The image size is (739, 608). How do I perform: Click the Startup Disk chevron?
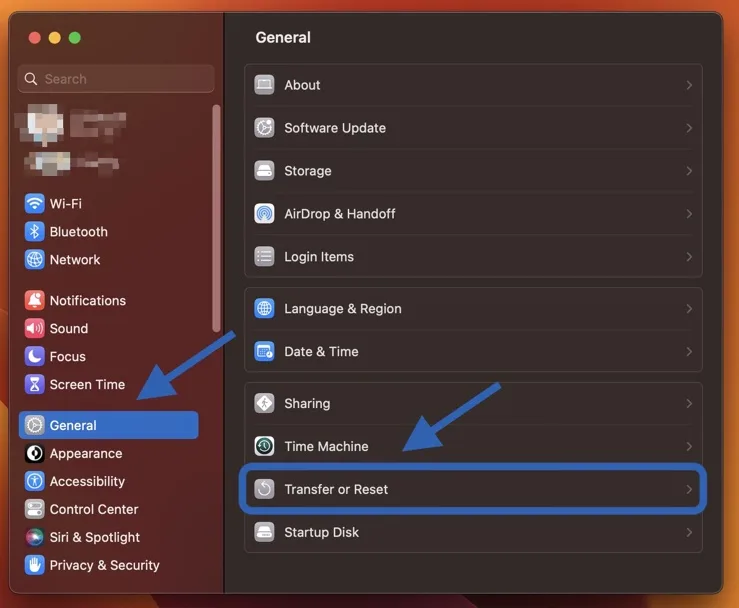(689, 533)
